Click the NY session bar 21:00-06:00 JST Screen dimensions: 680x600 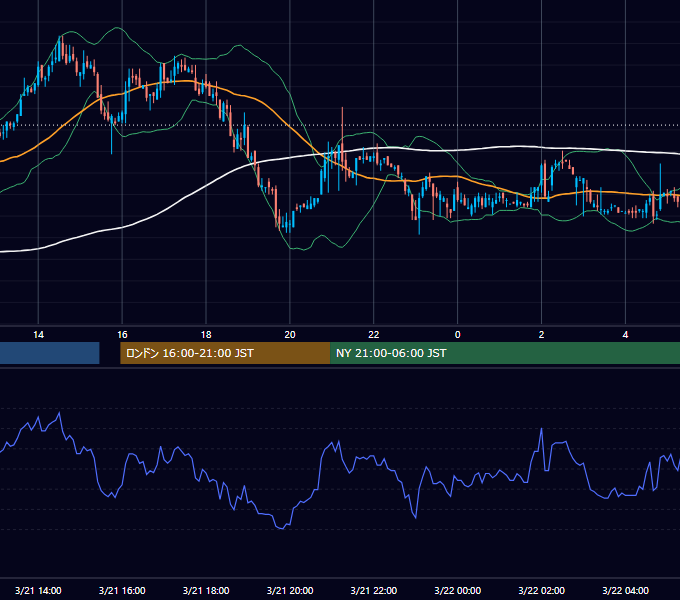[505, 353]
